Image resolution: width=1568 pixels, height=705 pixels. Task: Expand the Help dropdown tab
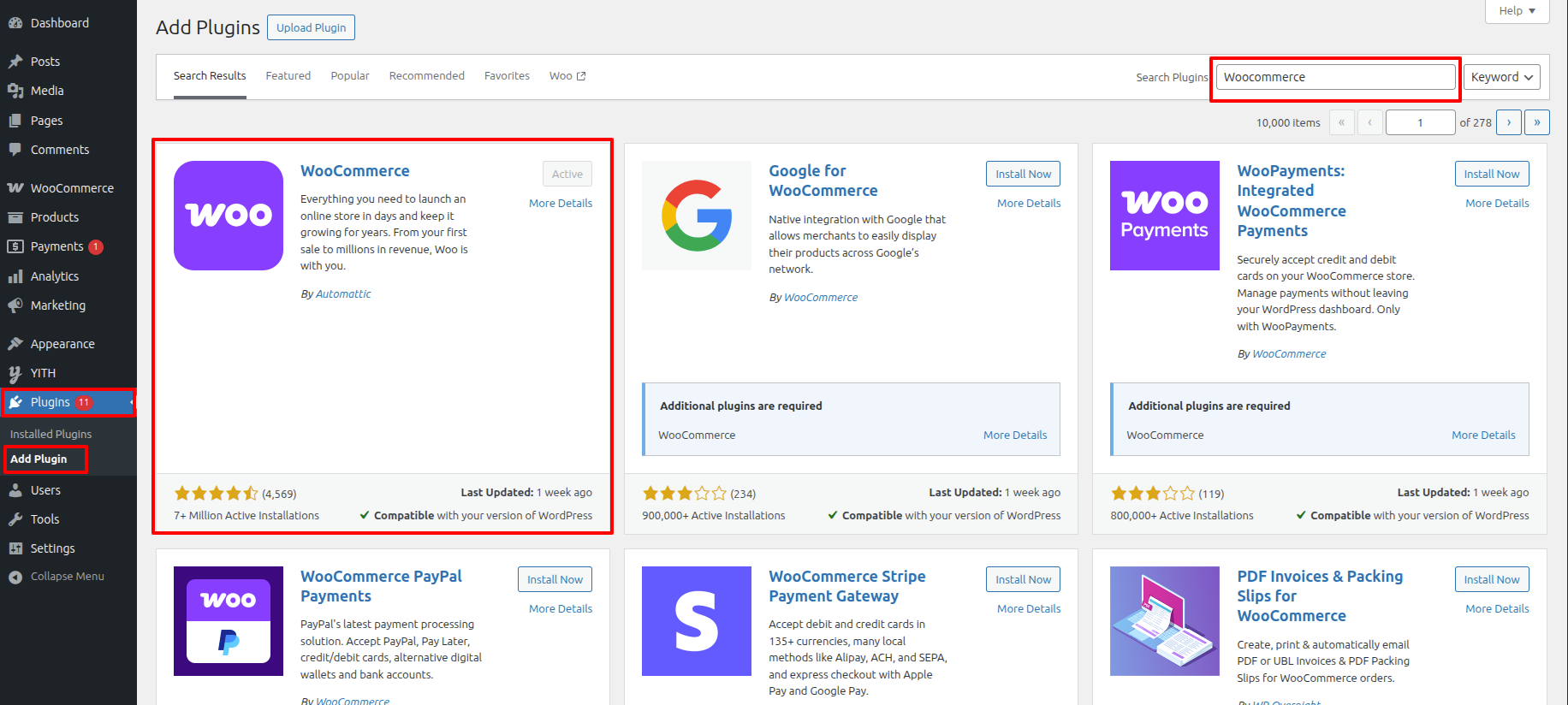(1518, 11)
